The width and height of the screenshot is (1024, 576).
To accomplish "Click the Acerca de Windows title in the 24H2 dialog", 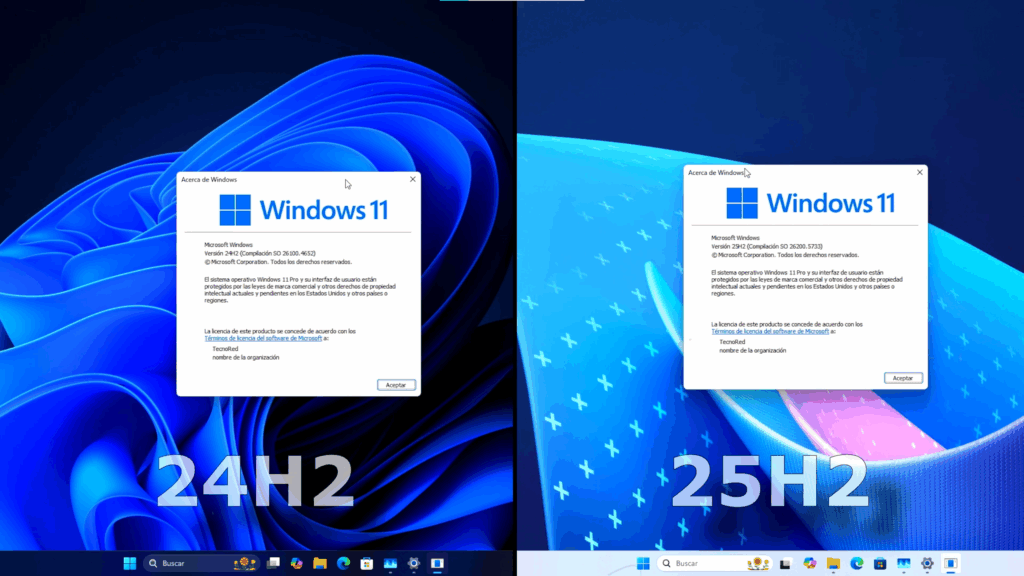I will (209, 179).
